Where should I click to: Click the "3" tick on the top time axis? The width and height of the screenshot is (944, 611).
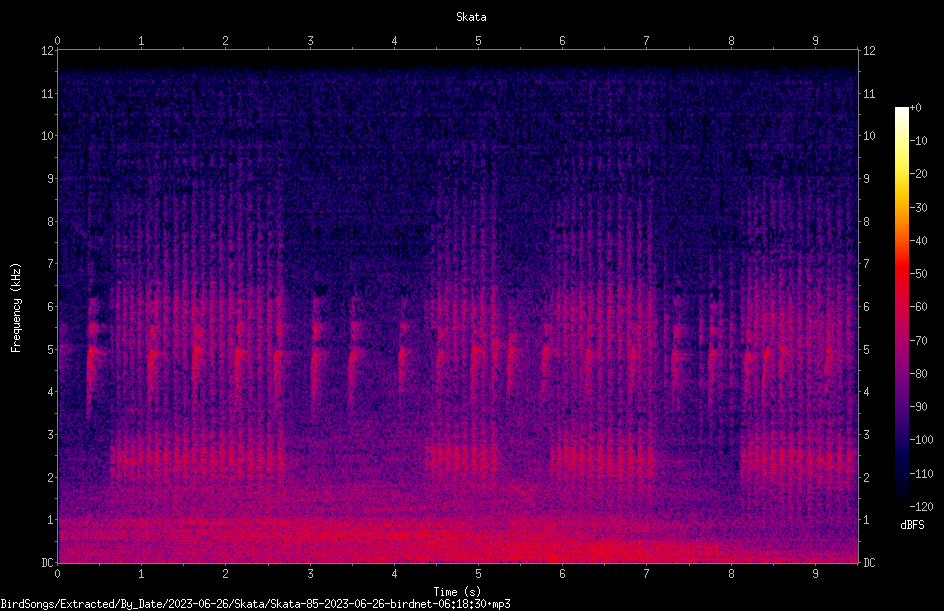tap(310, 41)
